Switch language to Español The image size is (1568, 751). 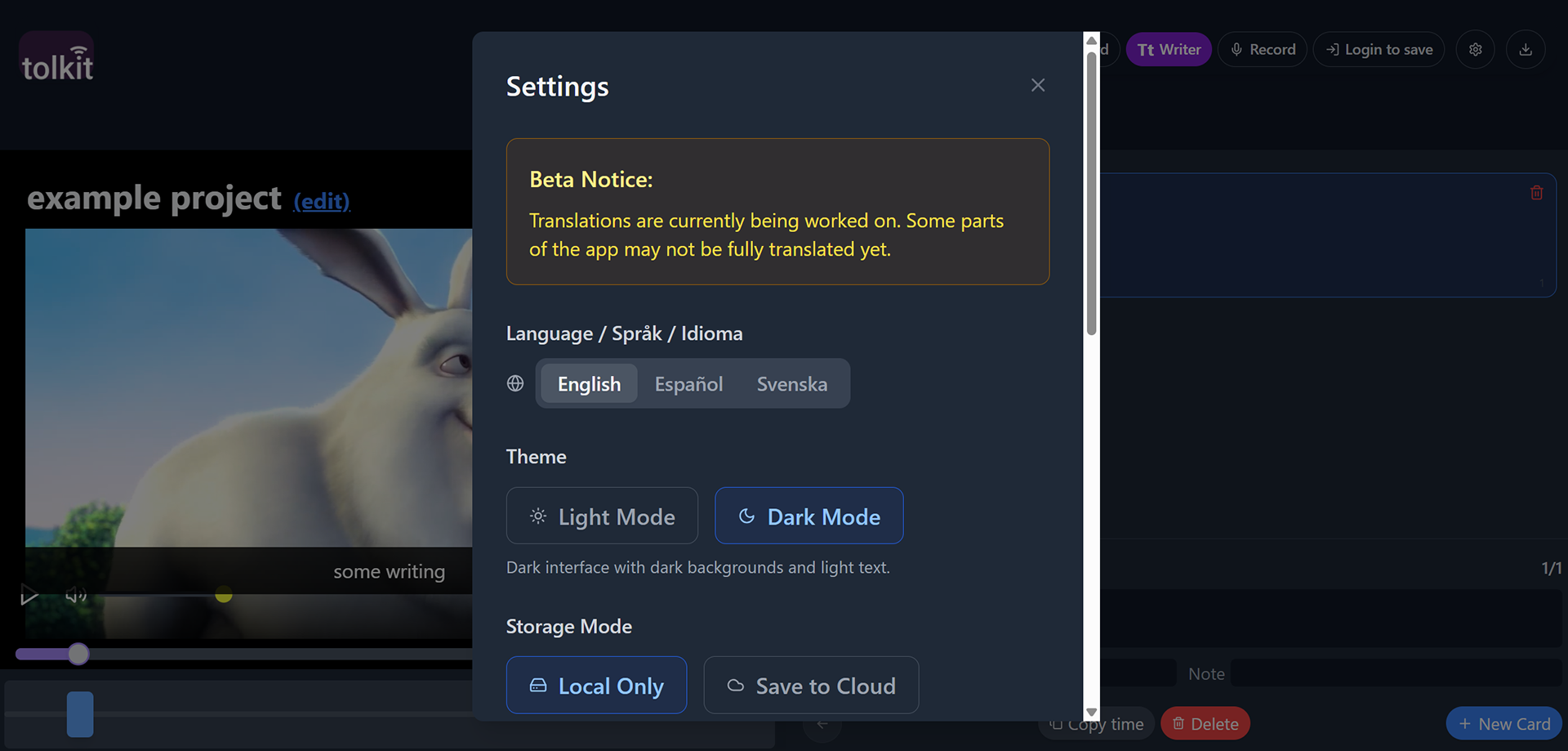click(688, 384)
